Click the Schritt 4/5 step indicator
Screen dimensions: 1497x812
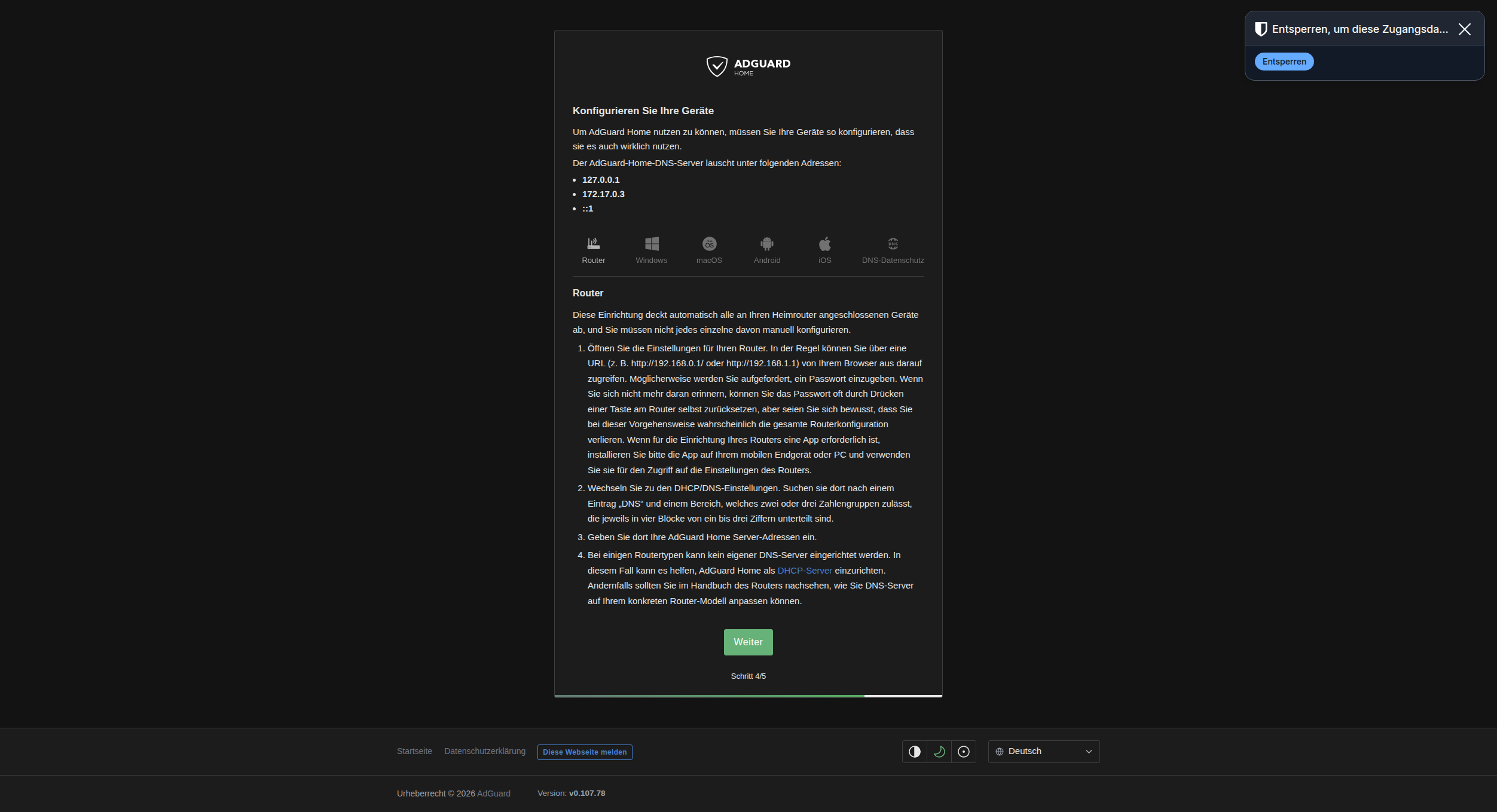click(748, 676)
